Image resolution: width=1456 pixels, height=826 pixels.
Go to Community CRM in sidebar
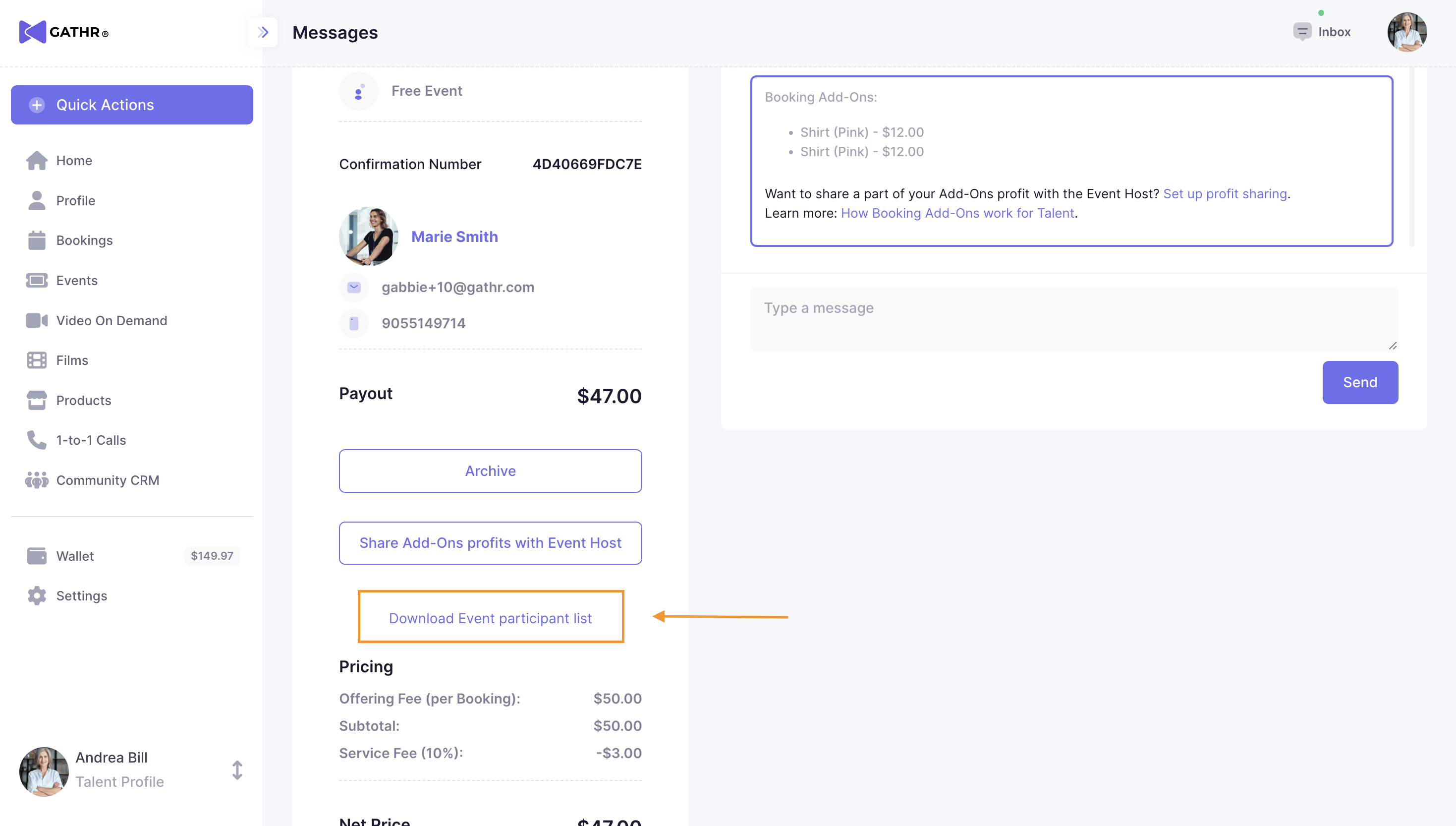point(107,480)
